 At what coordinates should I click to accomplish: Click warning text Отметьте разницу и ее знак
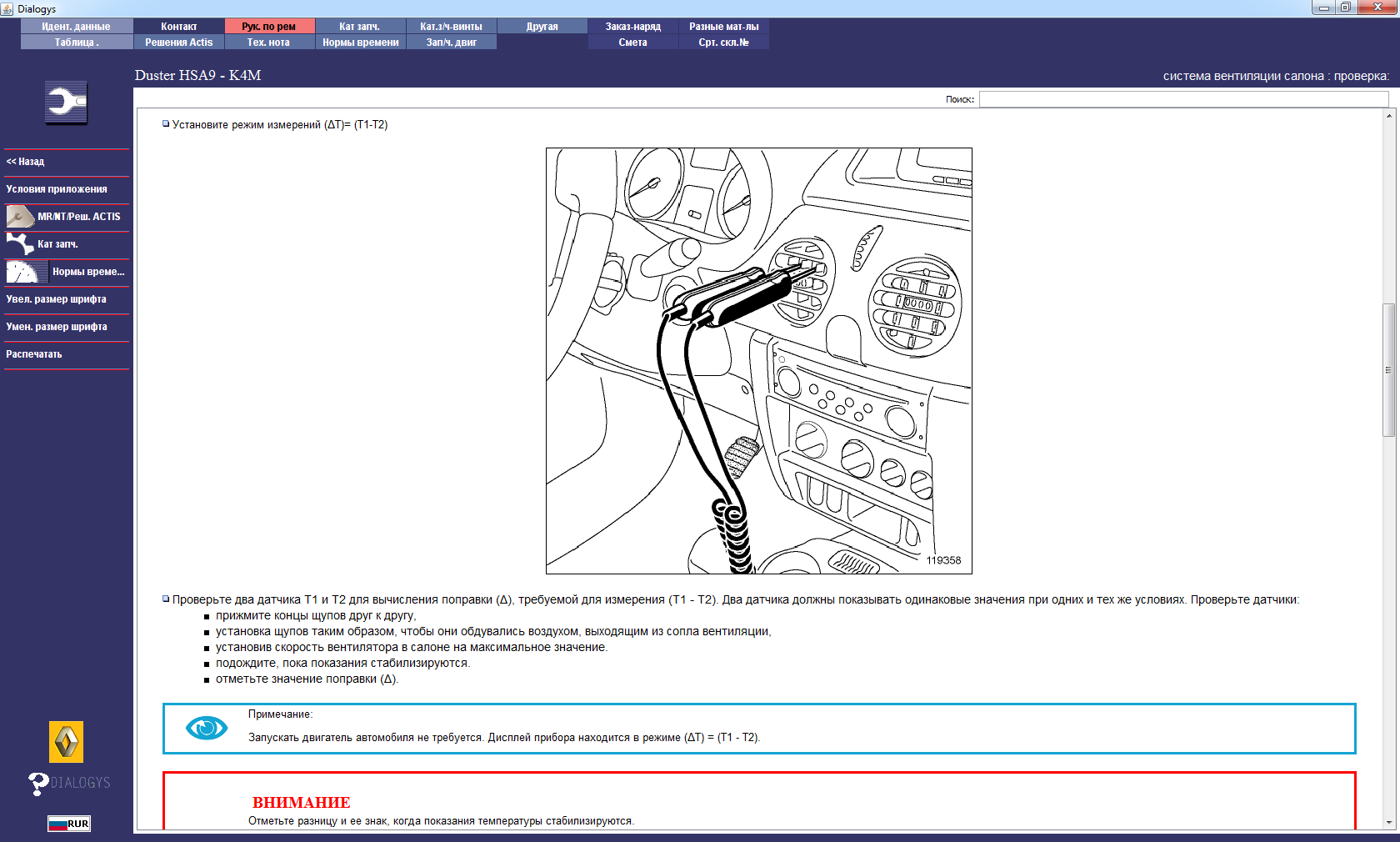(x=442, y=821)
